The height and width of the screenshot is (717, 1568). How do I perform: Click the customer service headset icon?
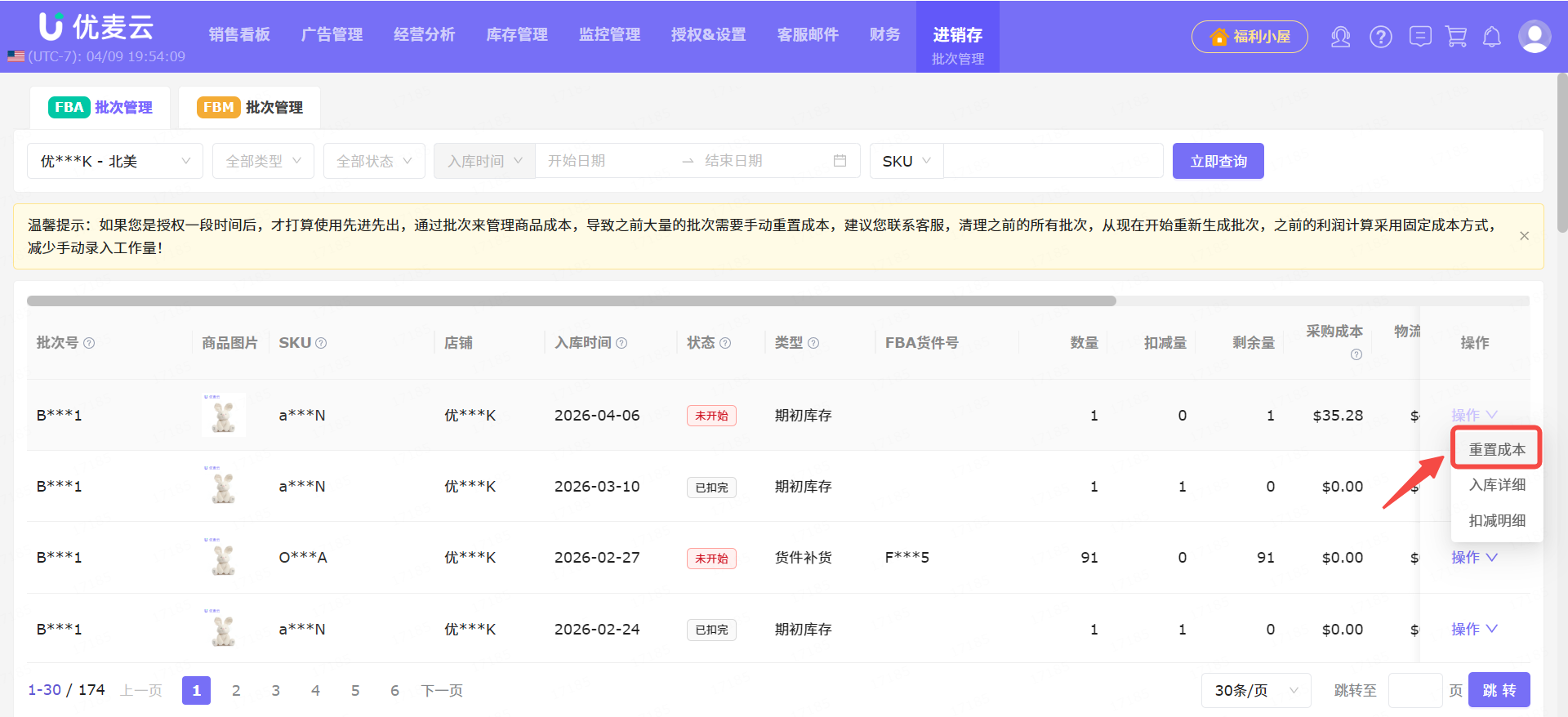coord(1340,37)
